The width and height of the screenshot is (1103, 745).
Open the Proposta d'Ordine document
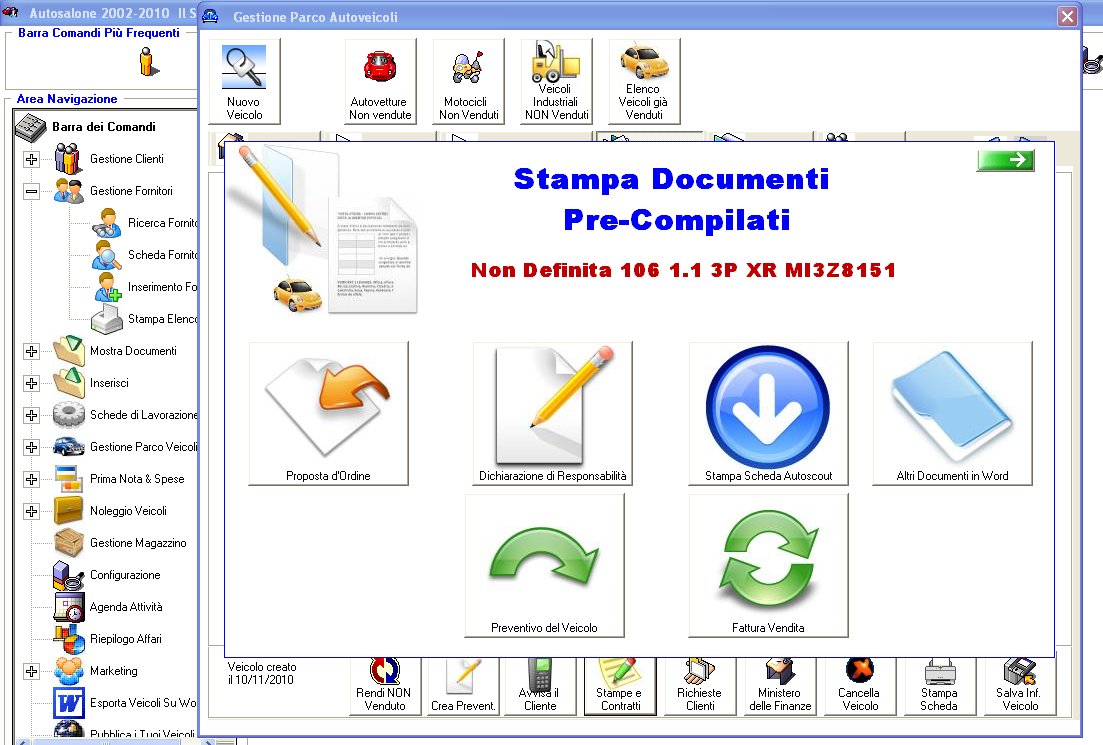coord(329,414)
